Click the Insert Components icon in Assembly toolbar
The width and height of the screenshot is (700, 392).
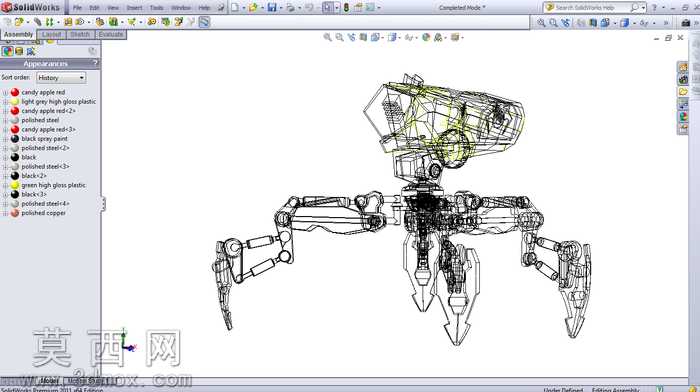[18, 22]
